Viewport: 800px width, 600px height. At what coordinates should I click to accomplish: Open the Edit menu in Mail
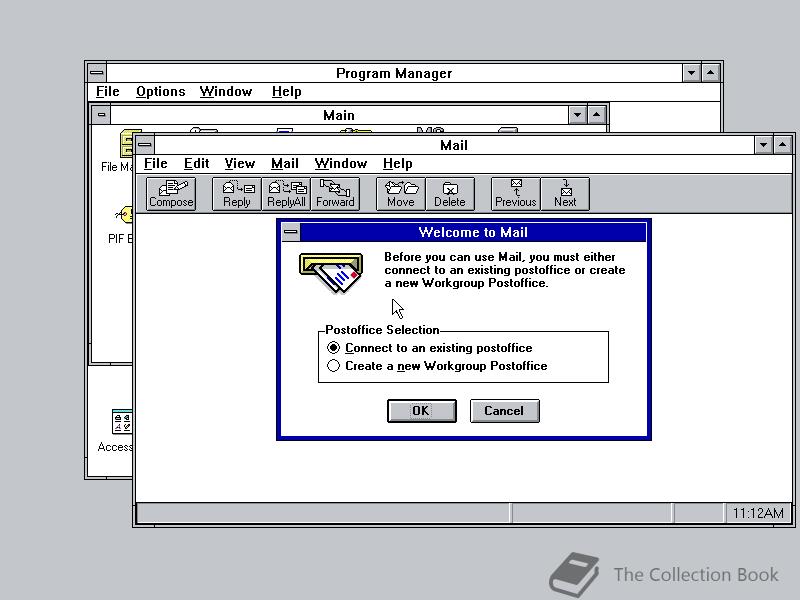coord(196,164)
